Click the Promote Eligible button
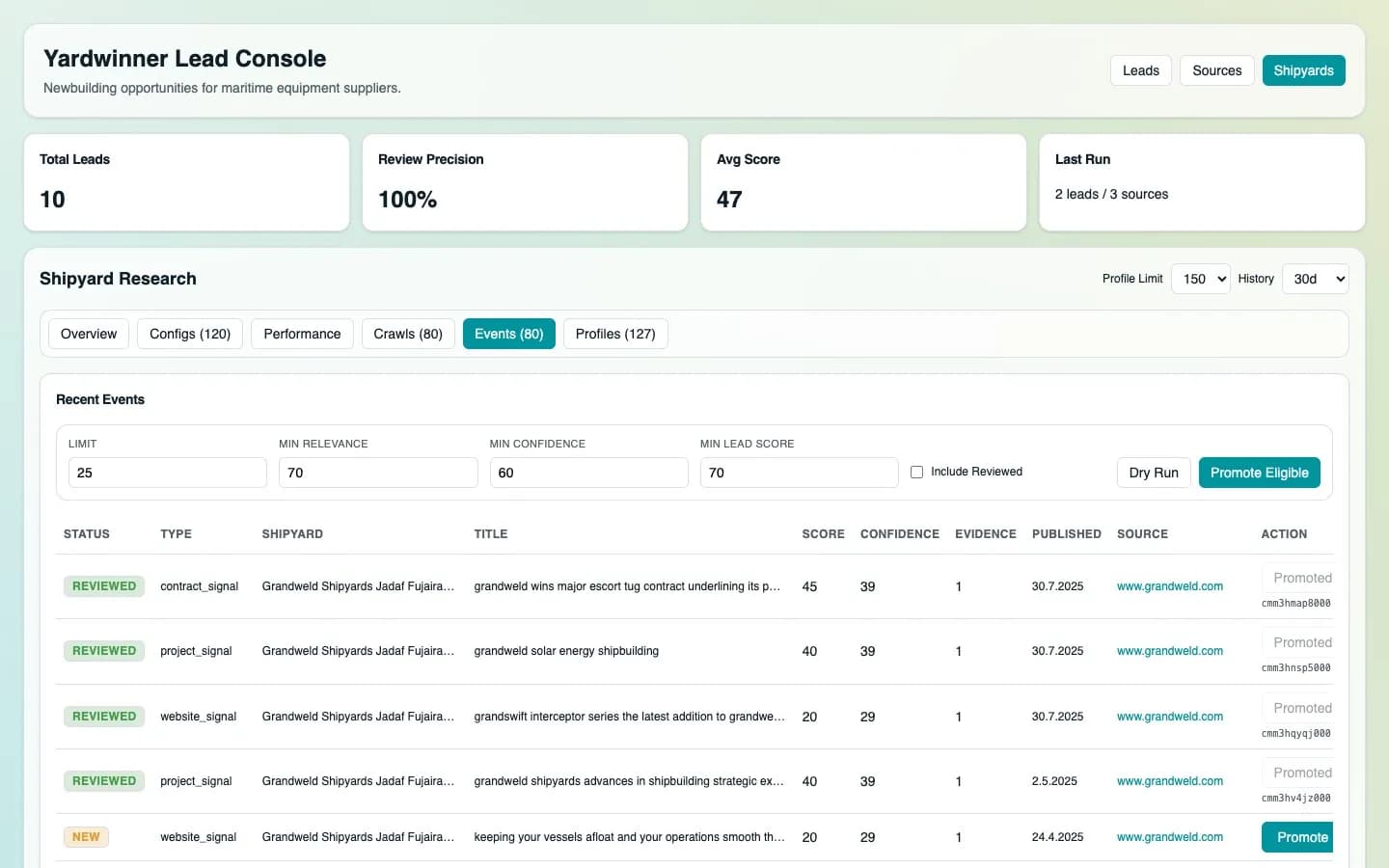 [x=1259, y=473]
